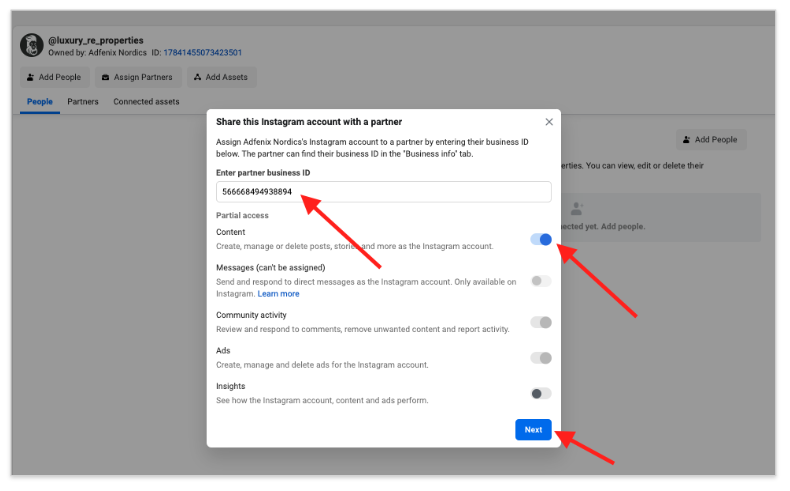Toggle the Ads access switch
Image resolution: width=790 pixels, height=491 pixels.
(541, 358)
